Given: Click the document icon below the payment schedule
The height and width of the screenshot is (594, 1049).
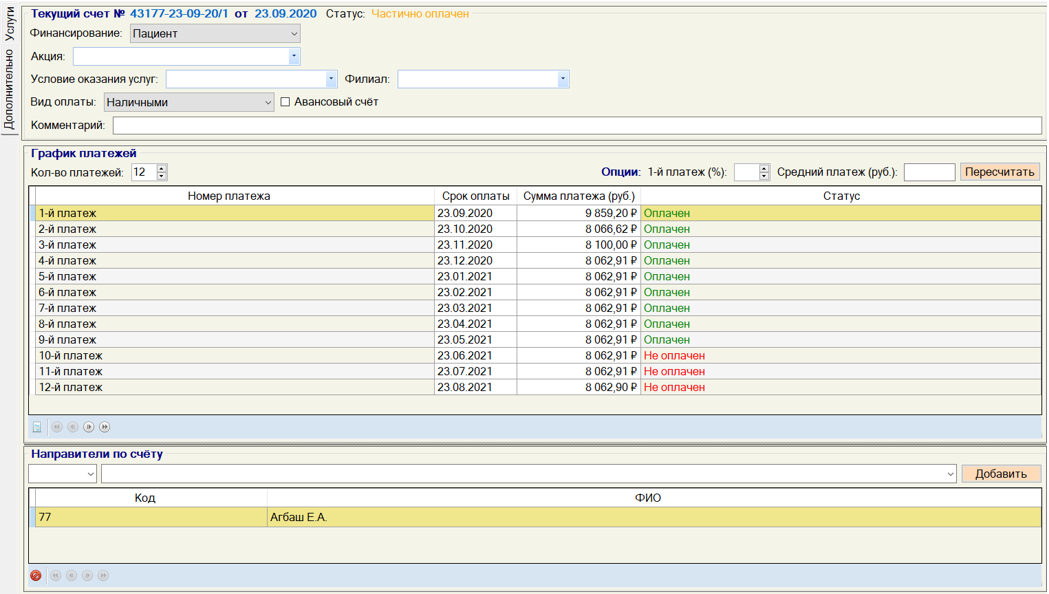Looking at the screenshot, I should (x=37, y=427).
